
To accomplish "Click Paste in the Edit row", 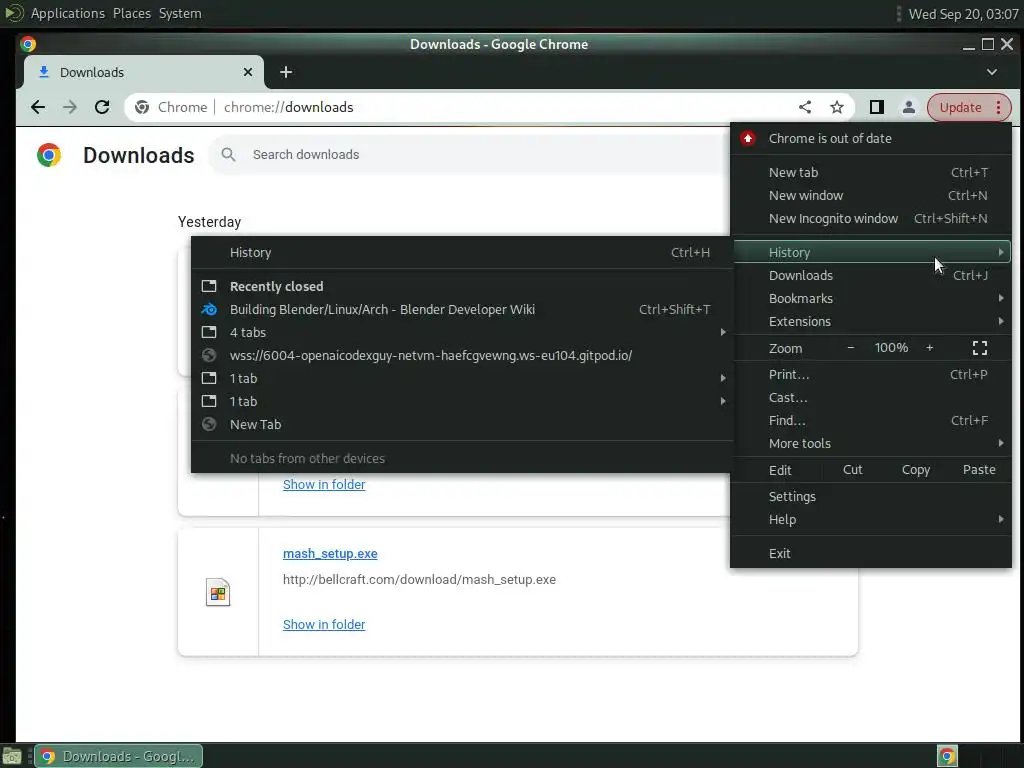I will (x=979, y=470).
